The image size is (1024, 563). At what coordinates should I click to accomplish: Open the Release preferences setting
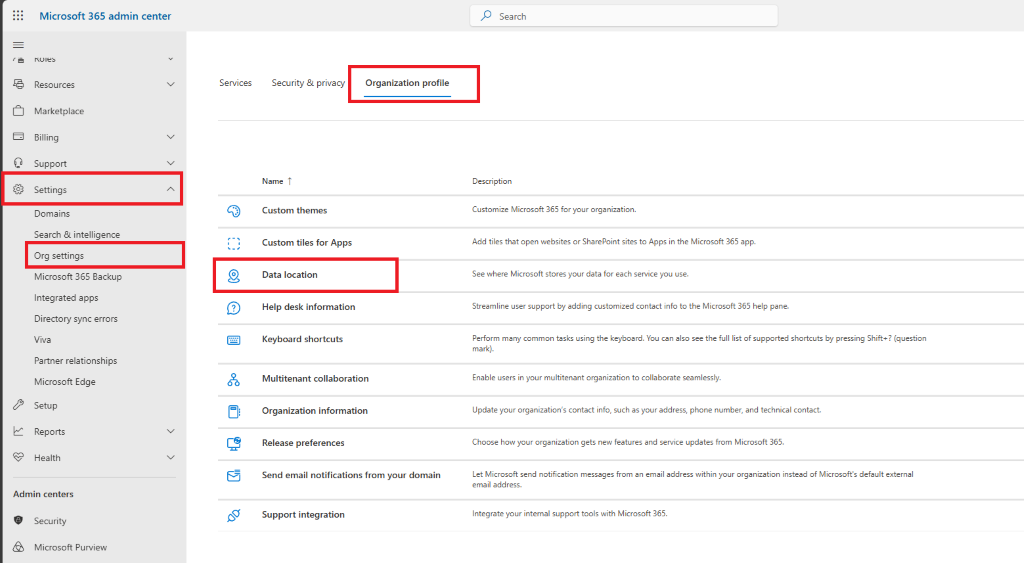(303, 443)
